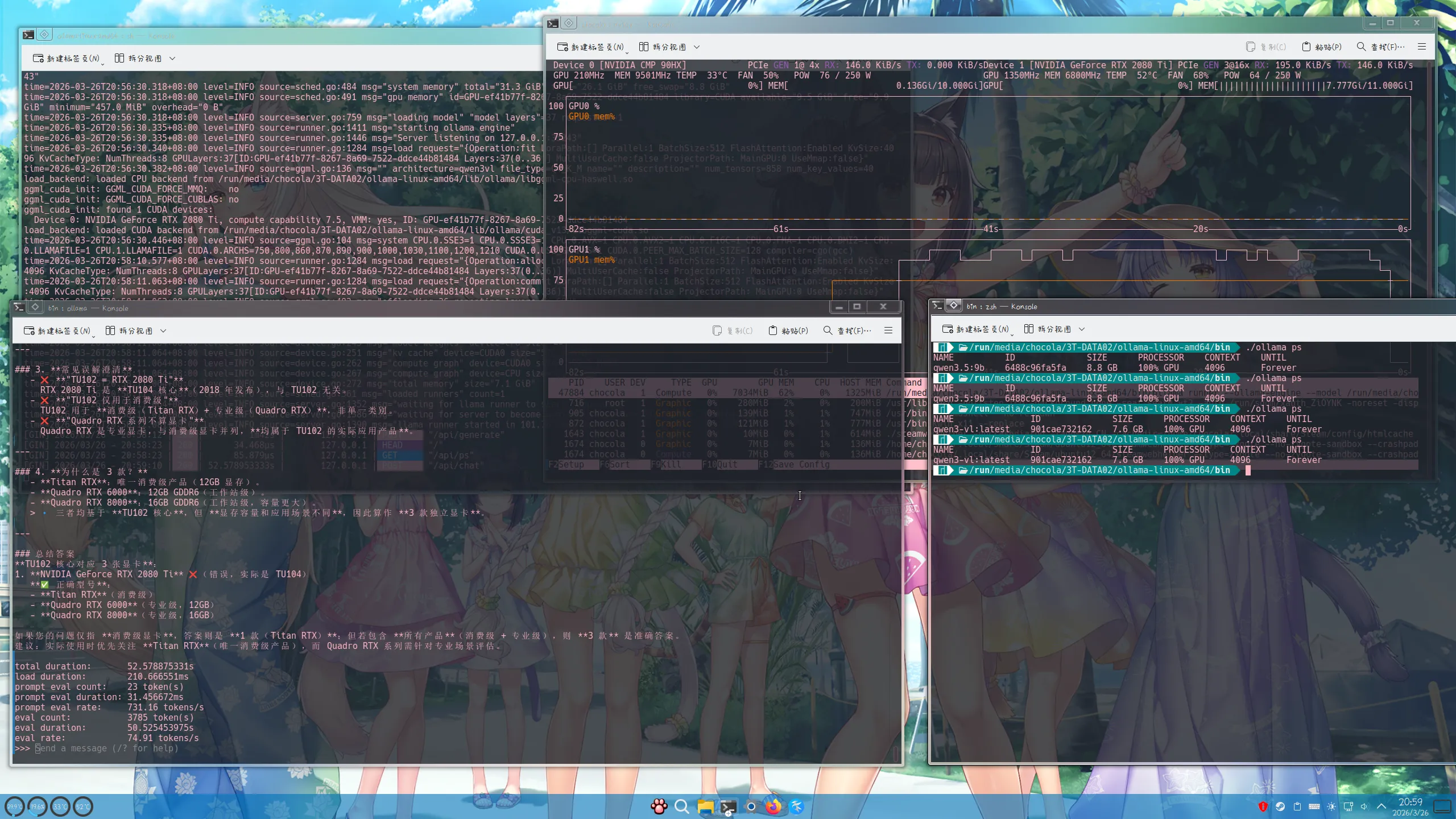This screenshot has height=819, width=1456.
Task: Click the clipboard tray icon
Action: click(1297, 806)
